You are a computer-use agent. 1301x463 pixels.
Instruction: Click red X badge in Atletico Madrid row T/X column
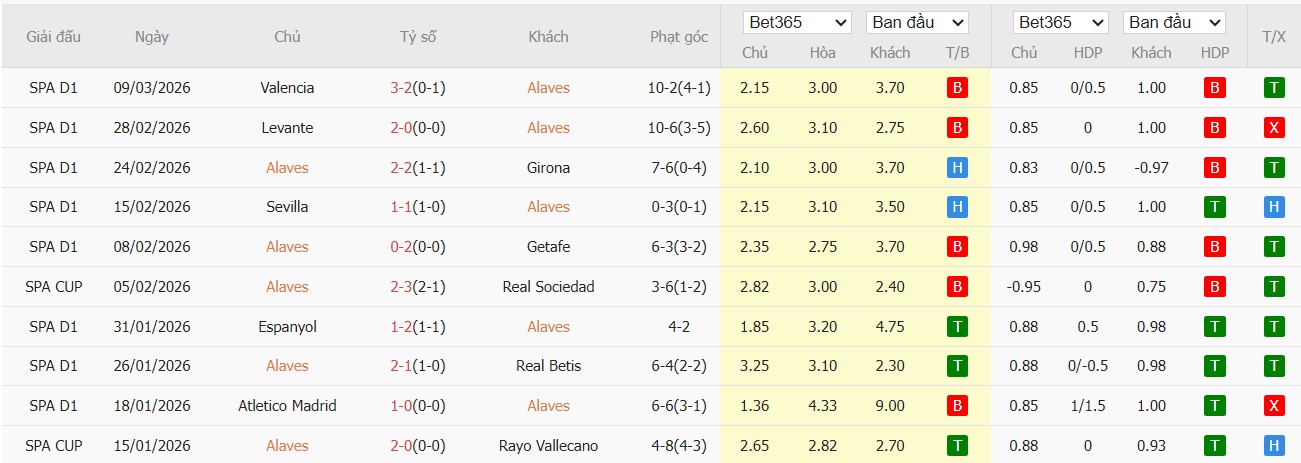[1273, 406]
